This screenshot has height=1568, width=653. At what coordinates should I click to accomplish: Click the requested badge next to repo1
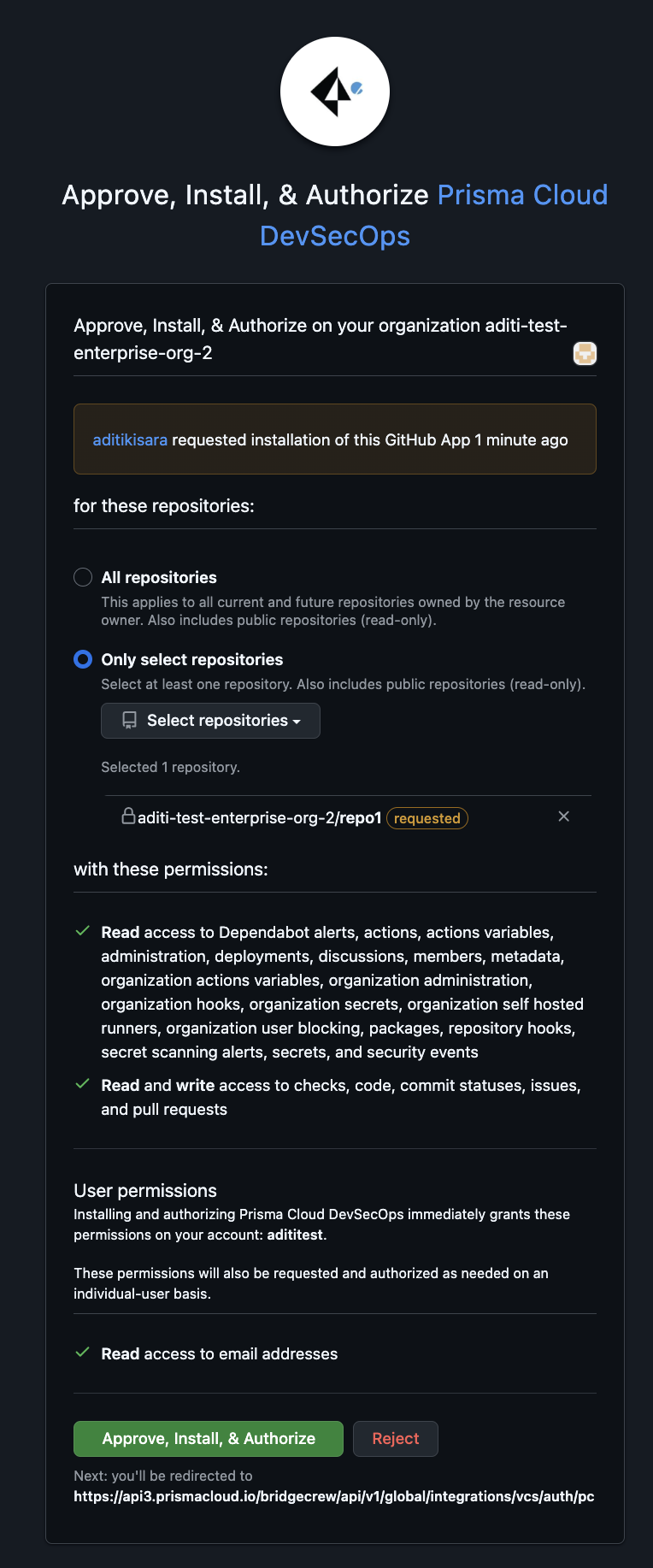click(x=427, y=818)
